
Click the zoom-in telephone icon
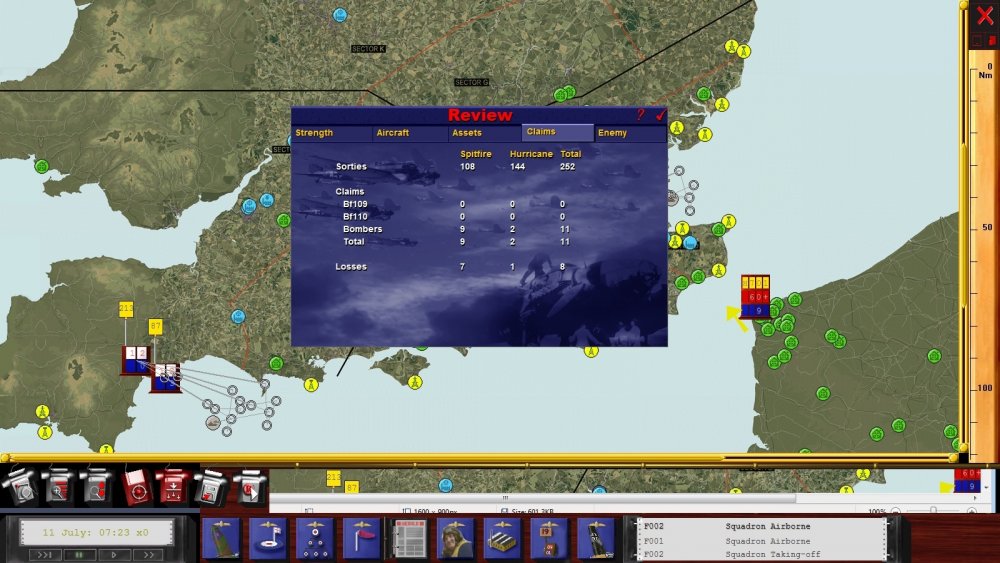[59, 487]
